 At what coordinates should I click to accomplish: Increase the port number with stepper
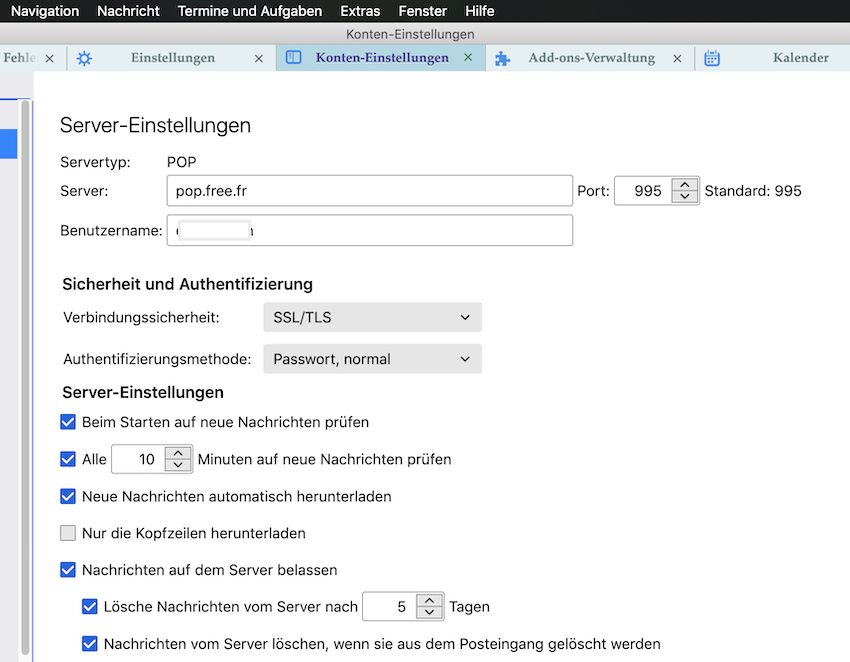point(684,185)
